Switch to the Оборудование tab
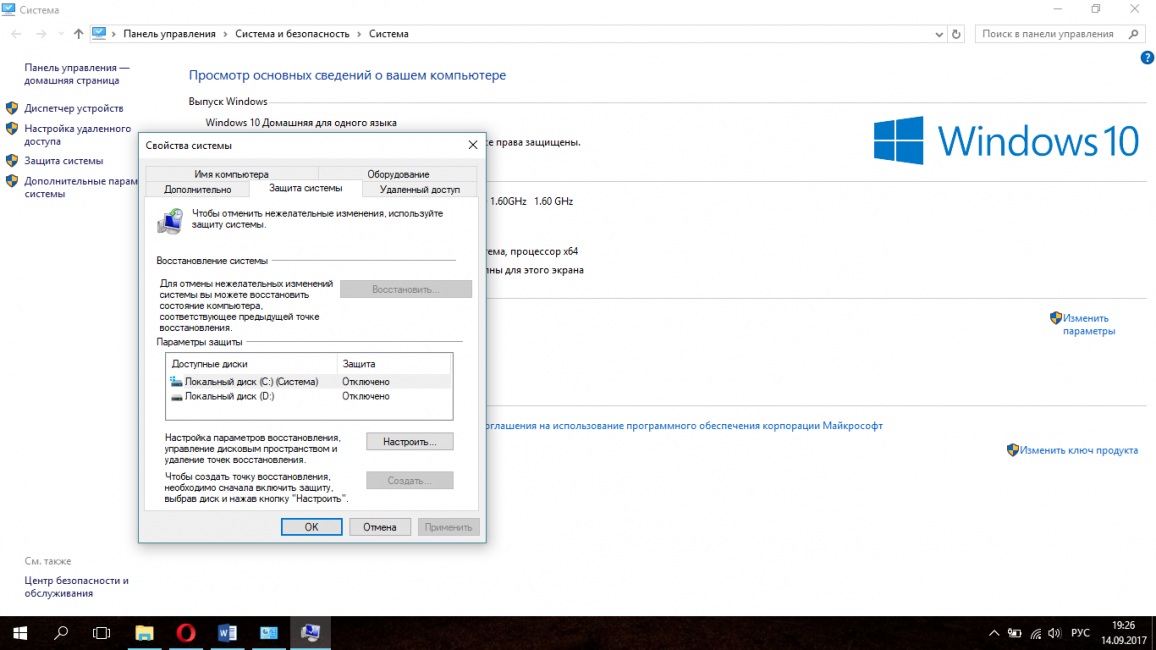The height and width of the screenshot is (650, 1156). click(x=398, y=174)
